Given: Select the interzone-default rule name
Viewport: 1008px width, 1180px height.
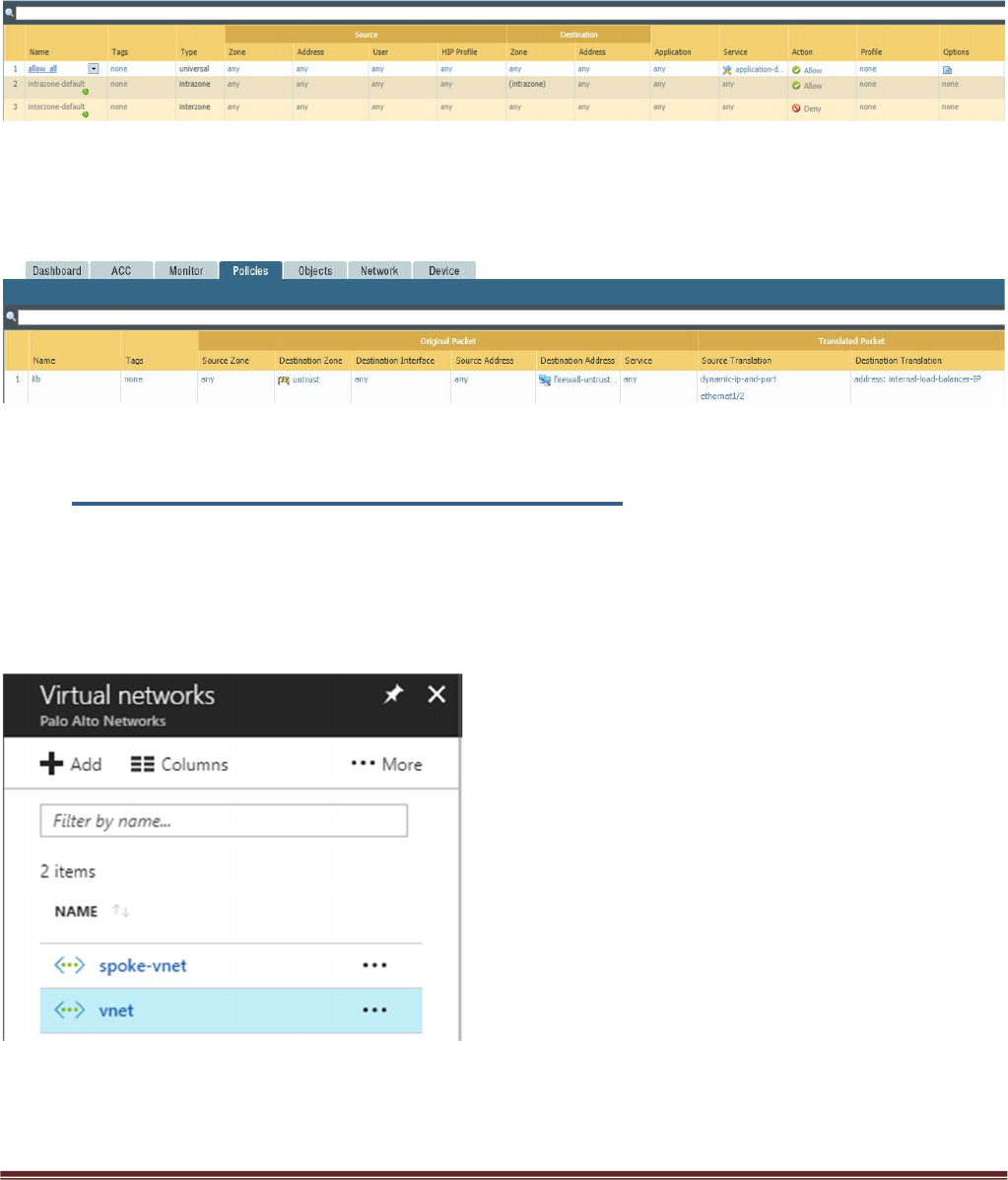Looking at the screenshot, I should click(x=56, y=106).
